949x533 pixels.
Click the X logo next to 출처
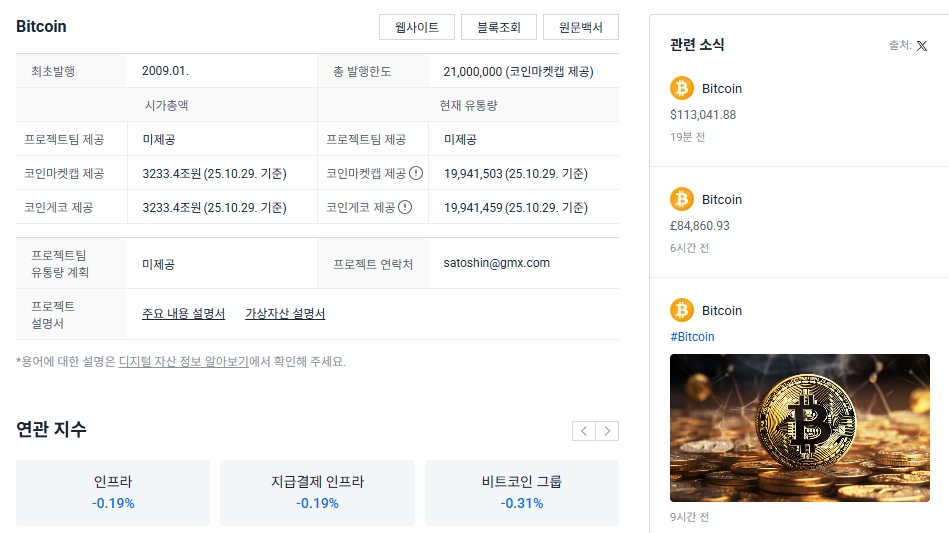point(922,46)
